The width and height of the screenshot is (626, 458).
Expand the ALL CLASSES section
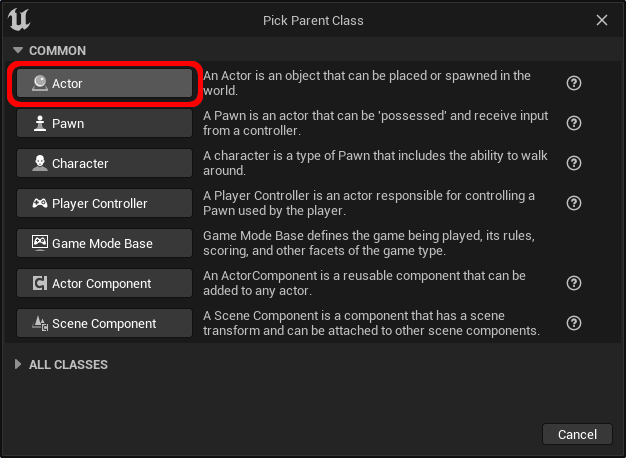18,364
